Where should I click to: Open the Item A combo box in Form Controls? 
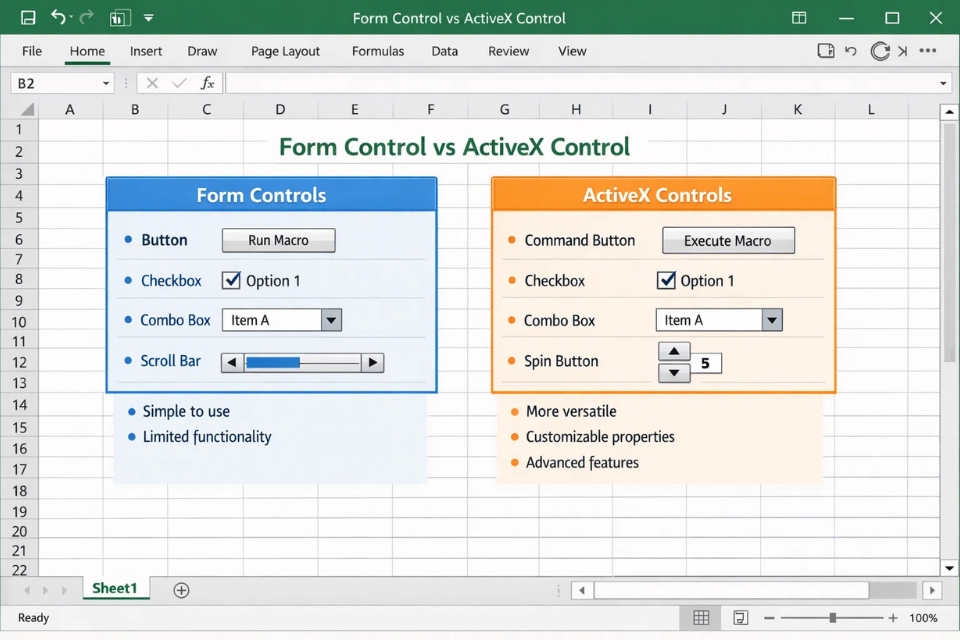click(330, 320)
